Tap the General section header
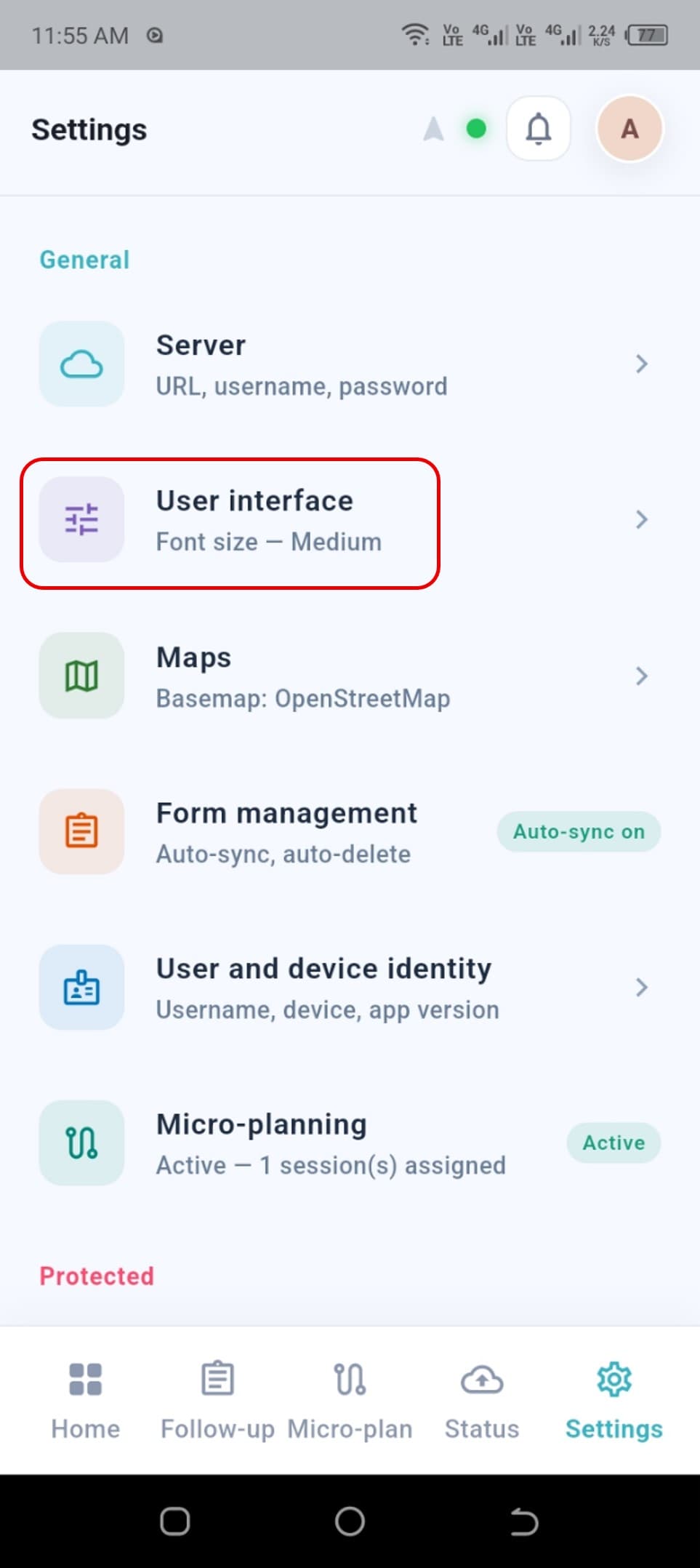 click(84, 260)
